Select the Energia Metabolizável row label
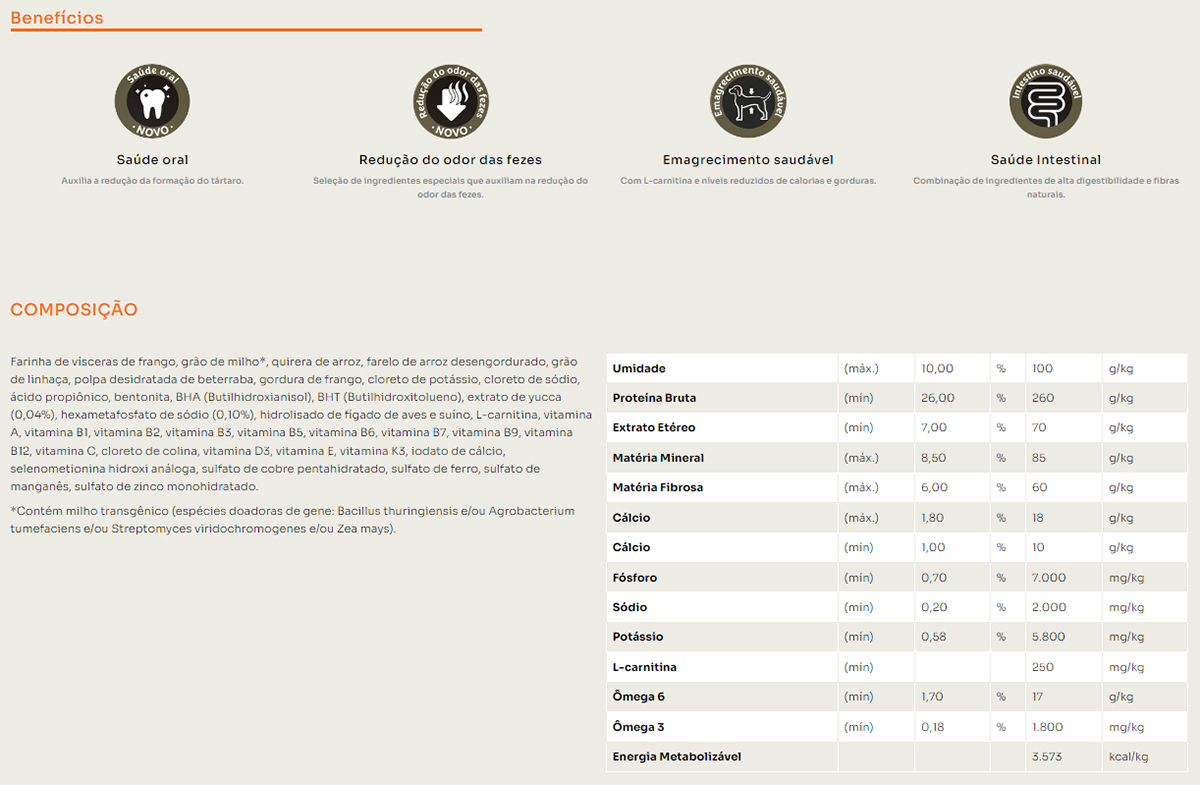The height and width of the screenshot is (785, 1200). pos(677,757)
